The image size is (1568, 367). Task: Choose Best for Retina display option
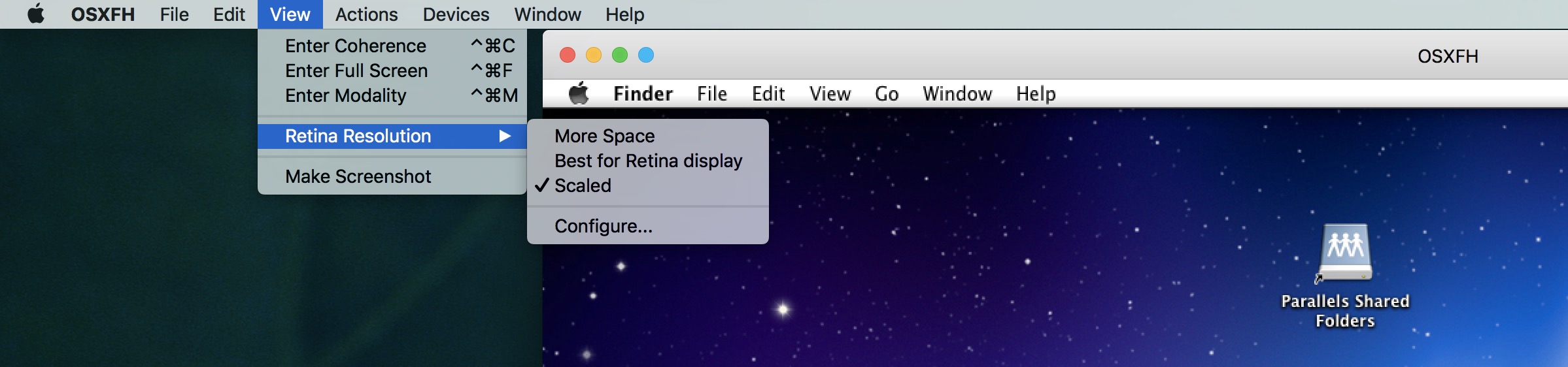pyautogui.click(x=647, y=161)
